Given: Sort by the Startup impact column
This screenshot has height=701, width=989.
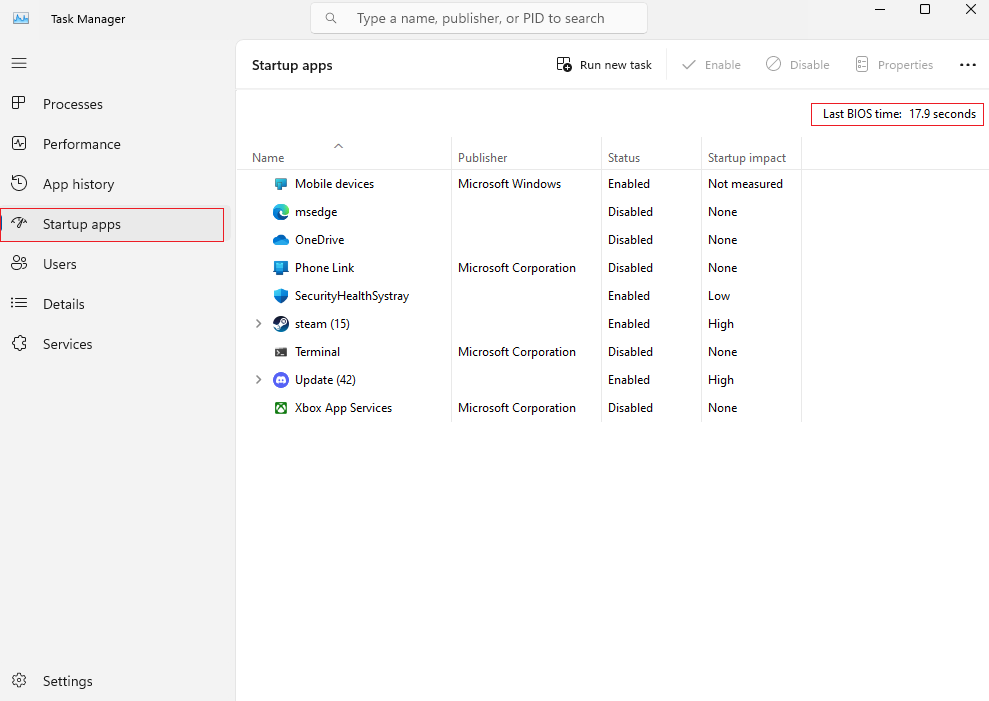Looking at the screenshot, I should pyautogui.click(x=751, y=158).
